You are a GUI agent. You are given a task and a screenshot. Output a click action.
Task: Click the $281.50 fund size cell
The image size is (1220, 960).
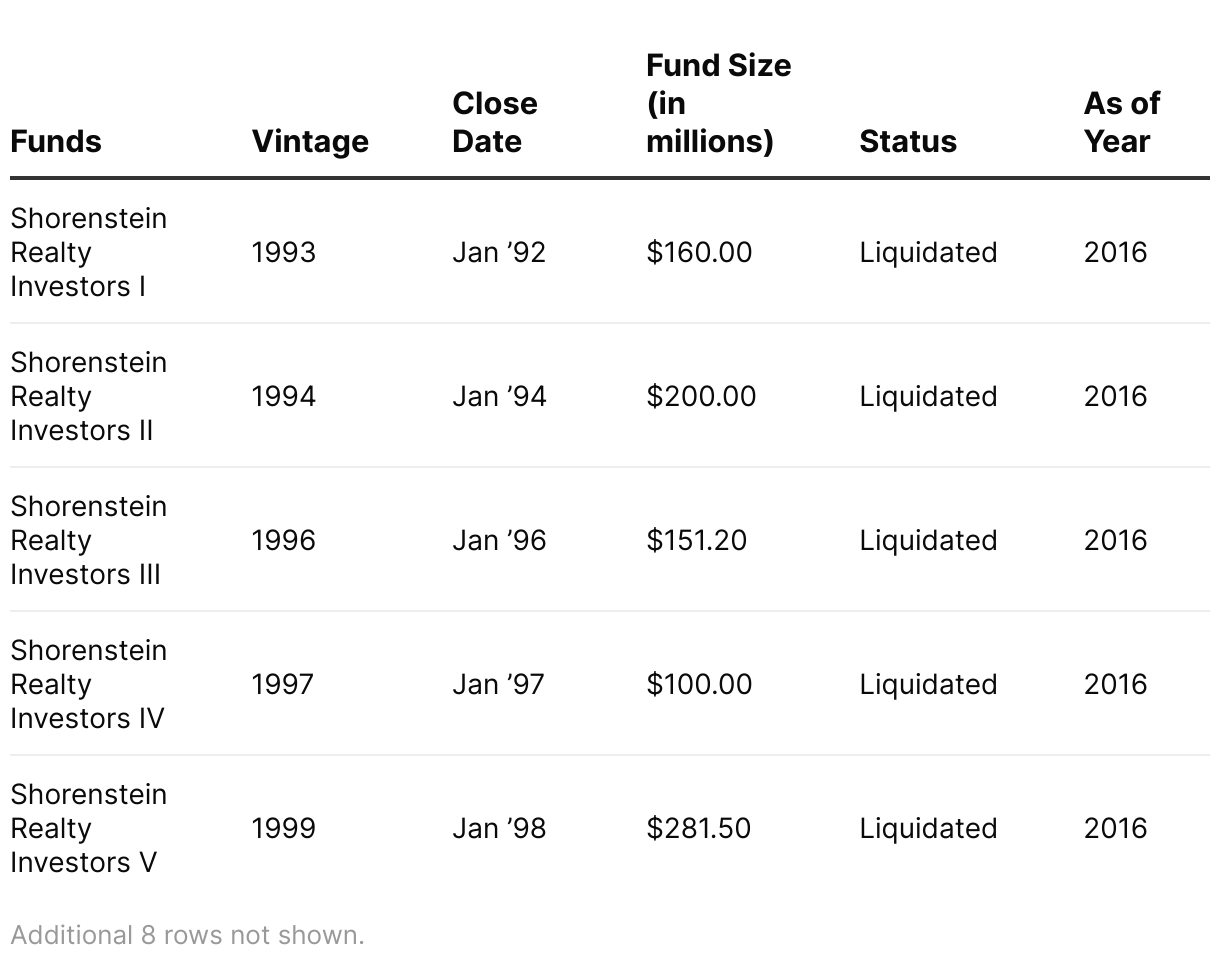(x=698, y=828)
